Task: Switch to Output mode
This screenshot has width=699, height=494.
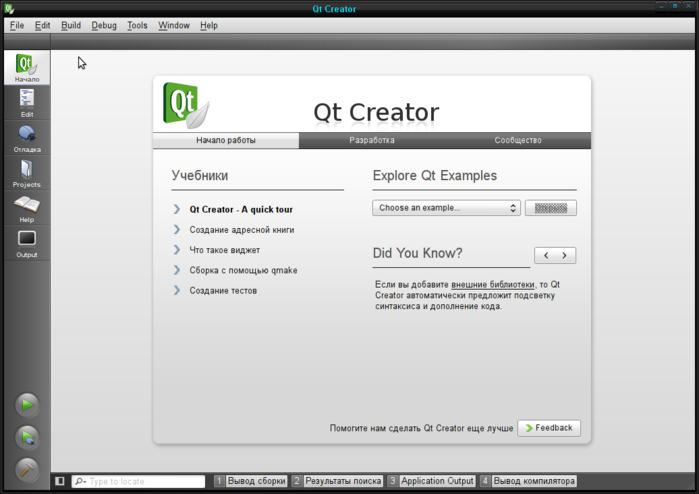Action: pyautogui.click(x=27, y=243)
